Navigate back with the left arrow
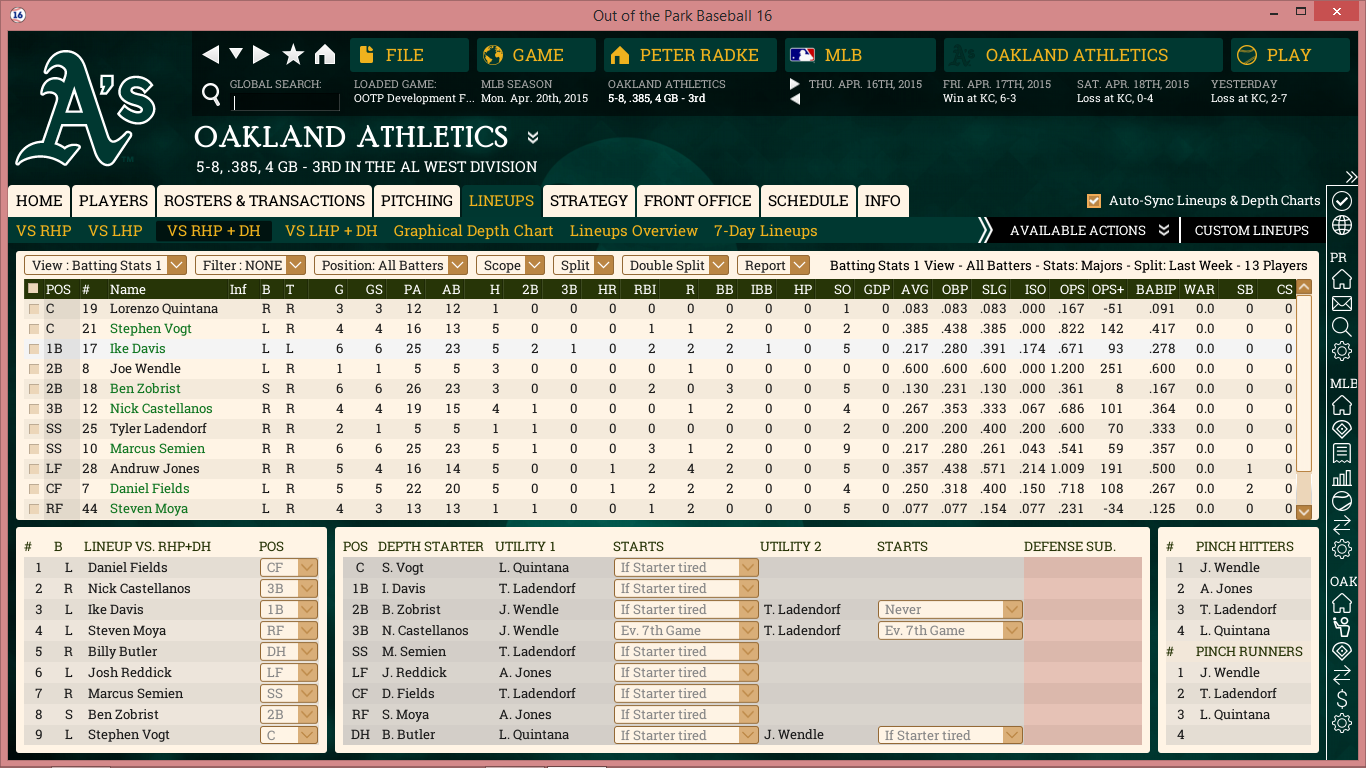 click(211, 55)
